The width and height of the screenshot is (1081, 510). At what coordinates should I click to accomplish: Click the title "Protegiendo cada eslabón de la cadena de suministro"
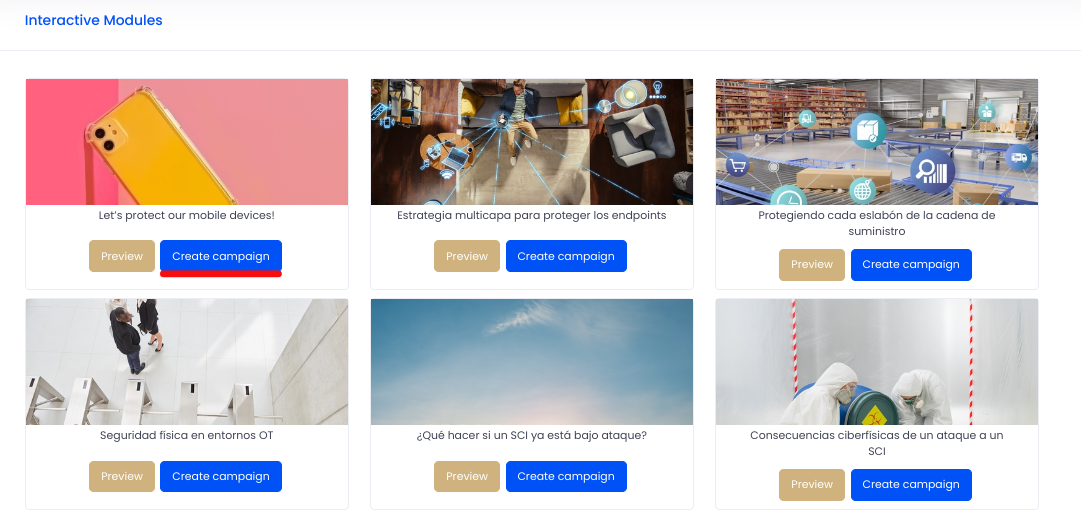tap(877, 223)
